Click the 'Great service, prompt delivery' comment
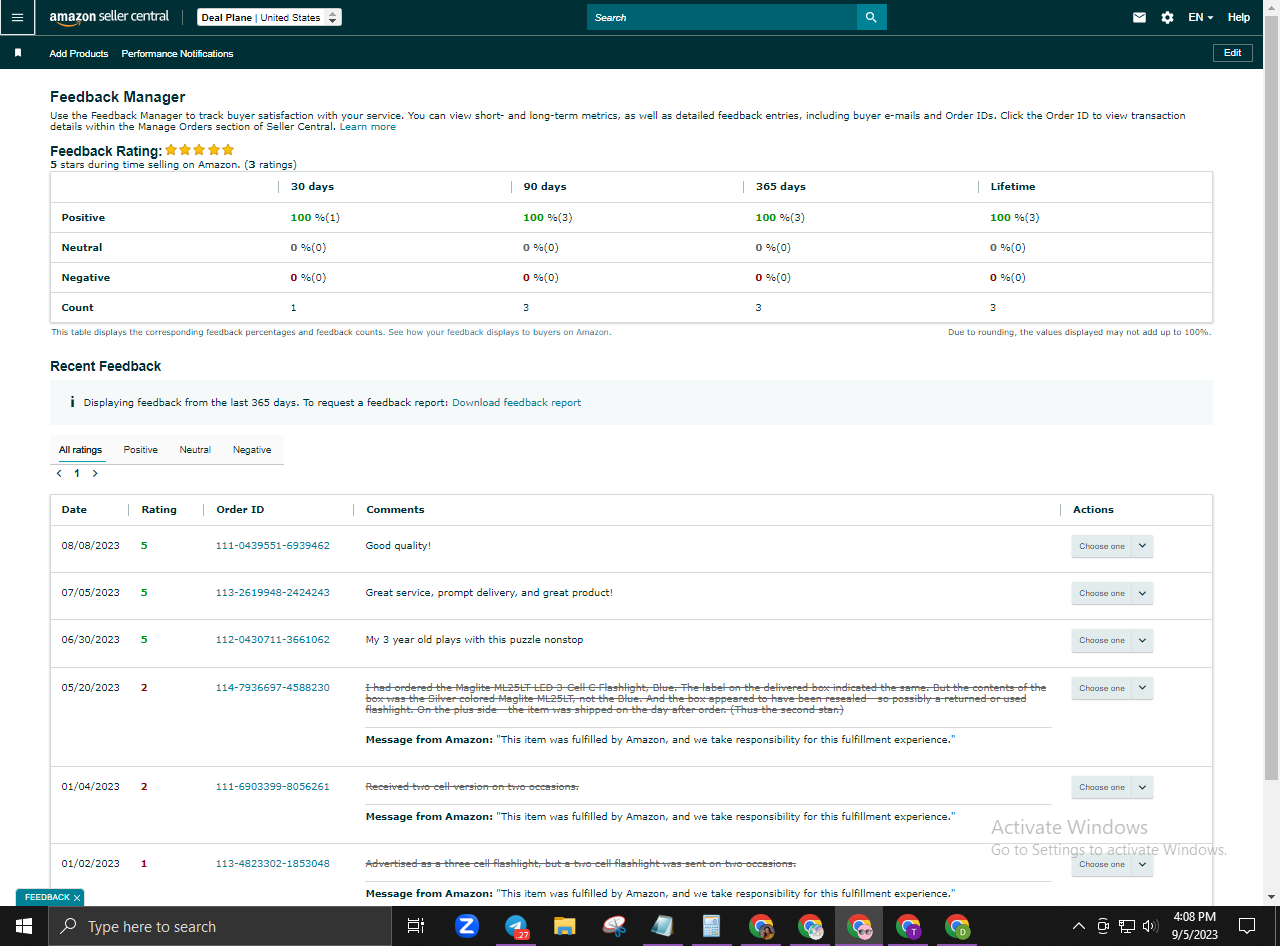This screenshot has width=1280, height=946. pos(489,593)
